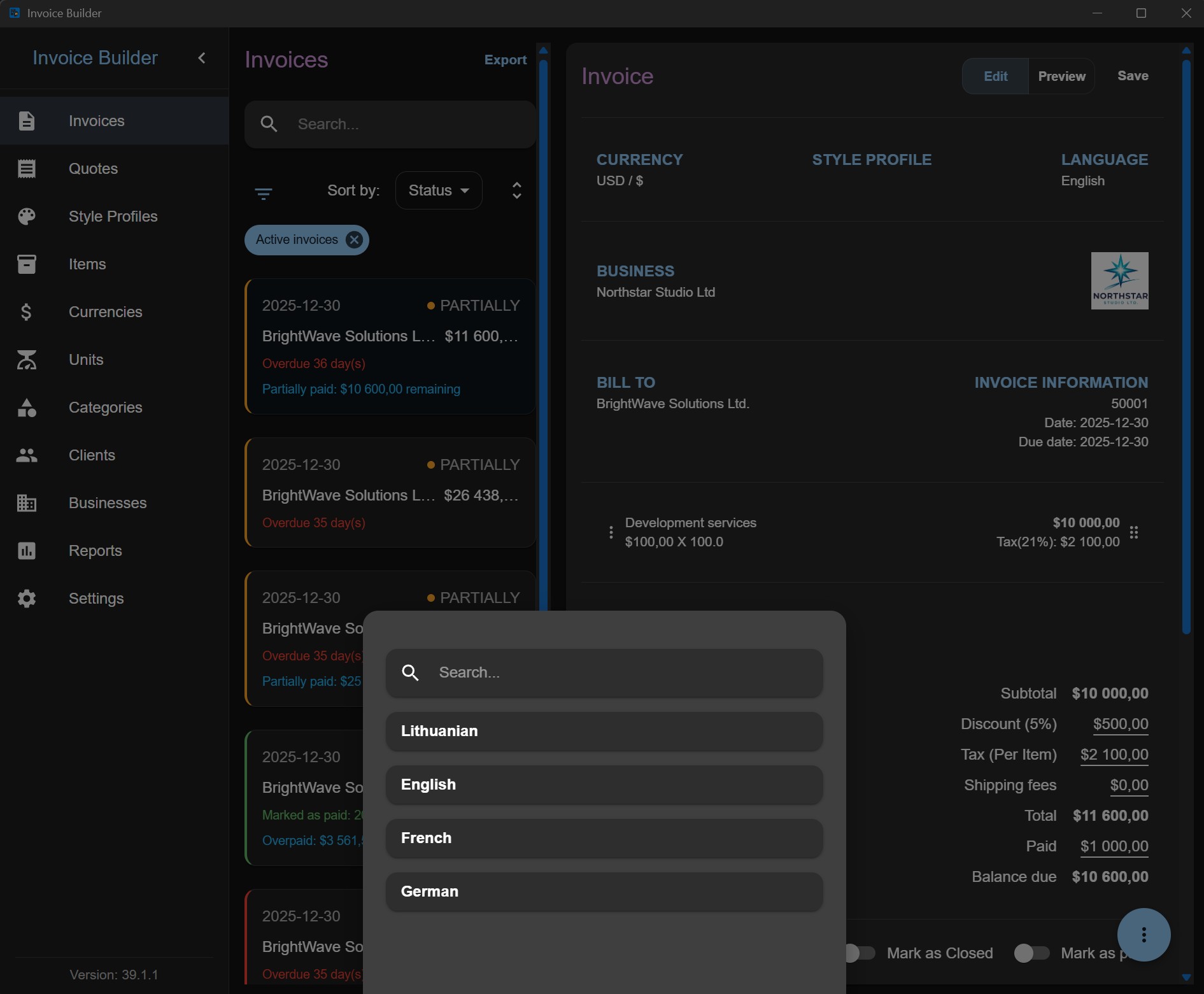Click the Northstar Studio logo thumbnail
1204x994 pixels.
coord(1119,281)
